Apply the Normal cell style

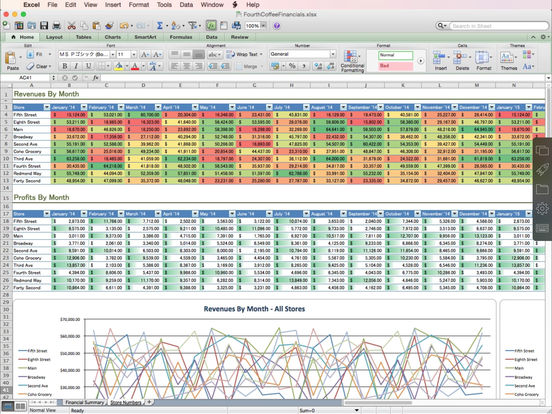[395, 55]
